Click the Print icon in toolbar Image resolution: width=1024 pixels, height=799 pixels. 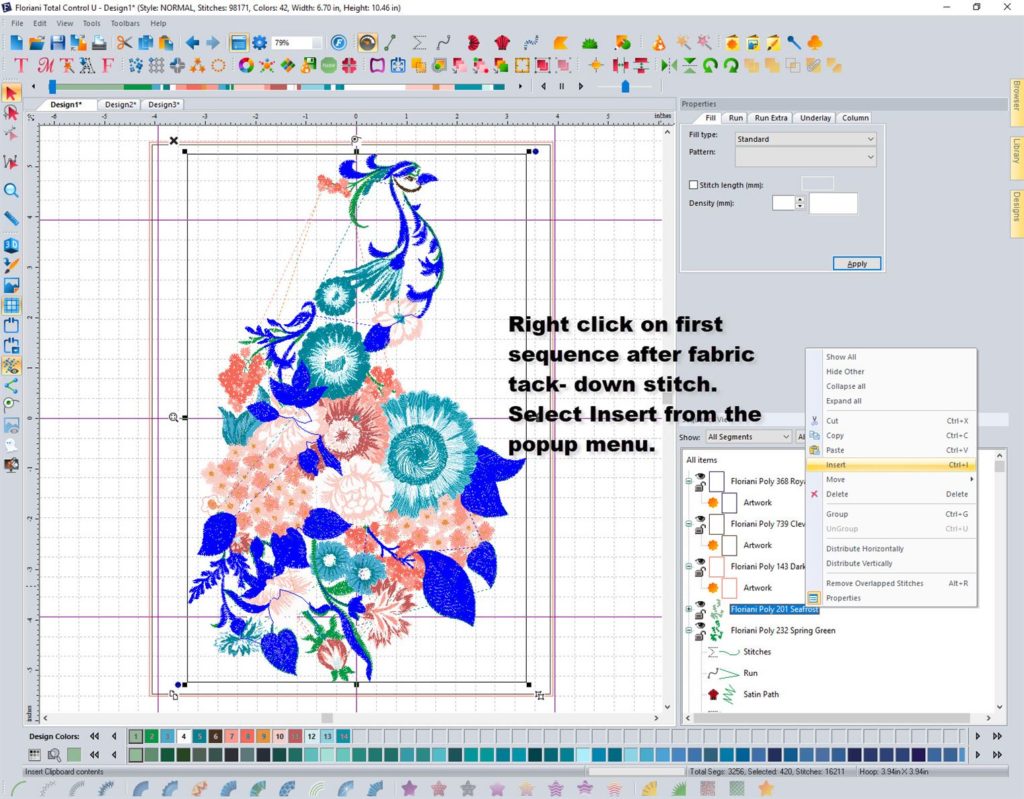pyautogui.click(x=100, y=43)
